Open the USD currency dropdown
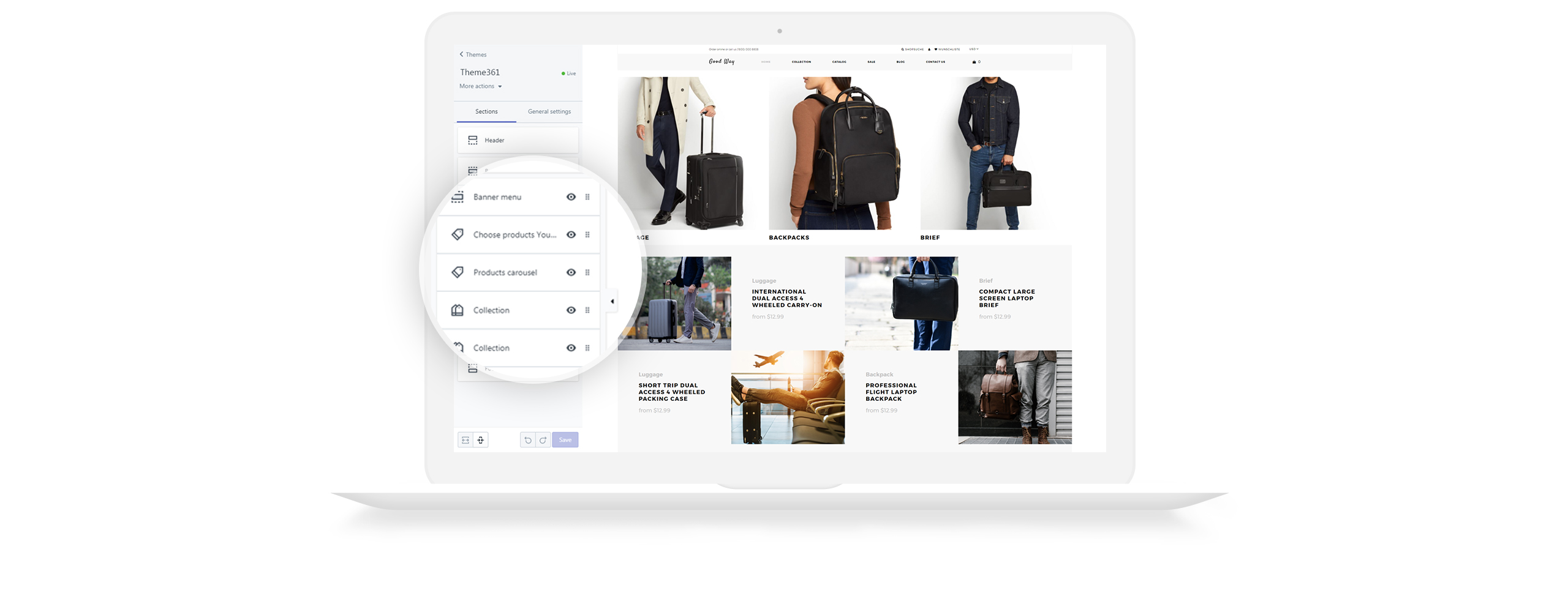 coord(974,49)
